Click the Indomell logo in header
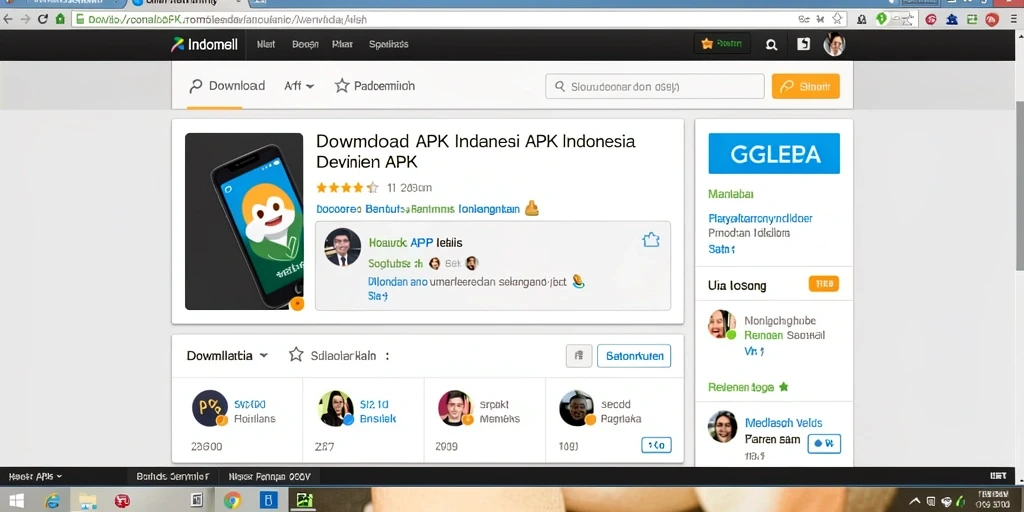1024x512 pixels. click(x=204, y=44)
